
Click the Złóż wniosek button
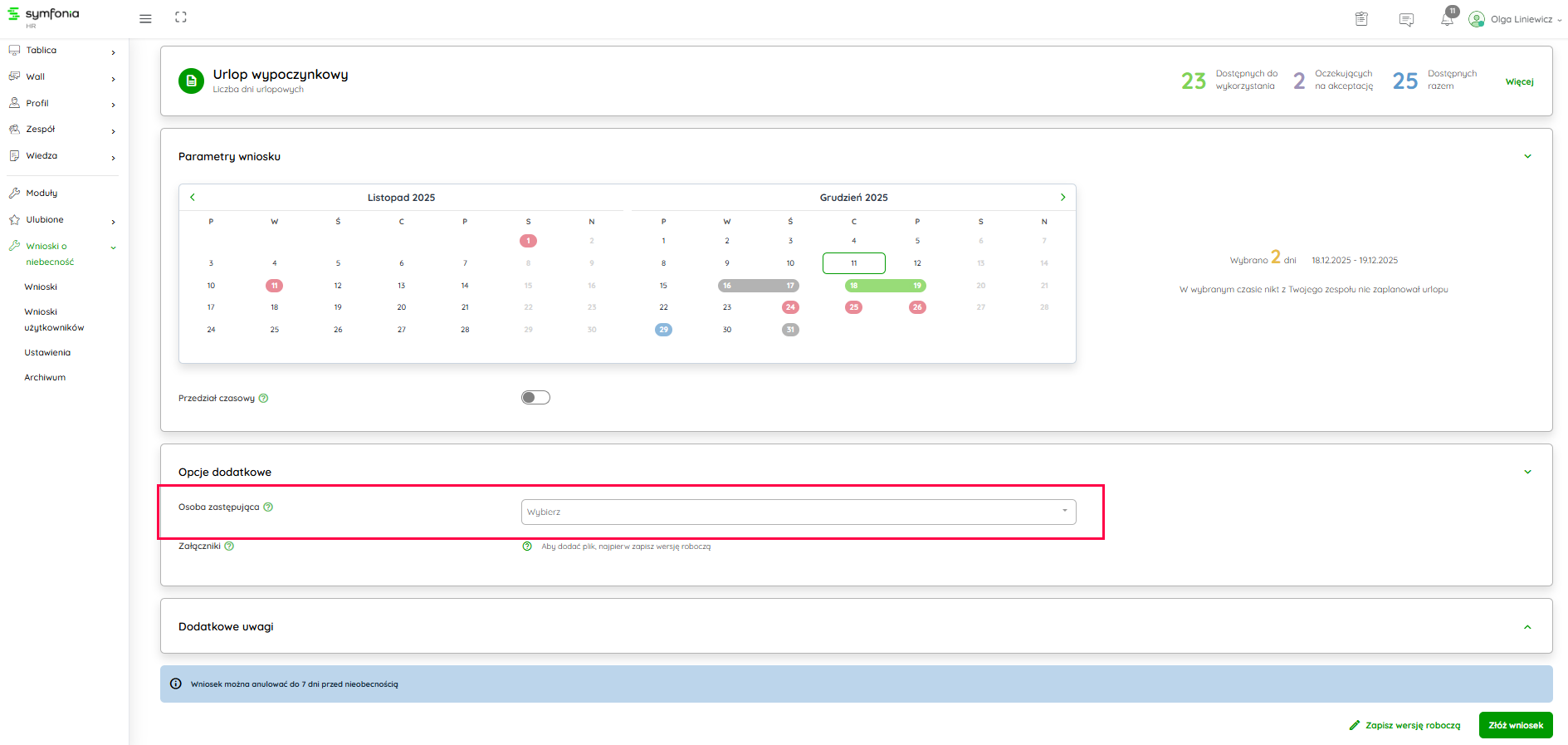[x=1515, y=725]
